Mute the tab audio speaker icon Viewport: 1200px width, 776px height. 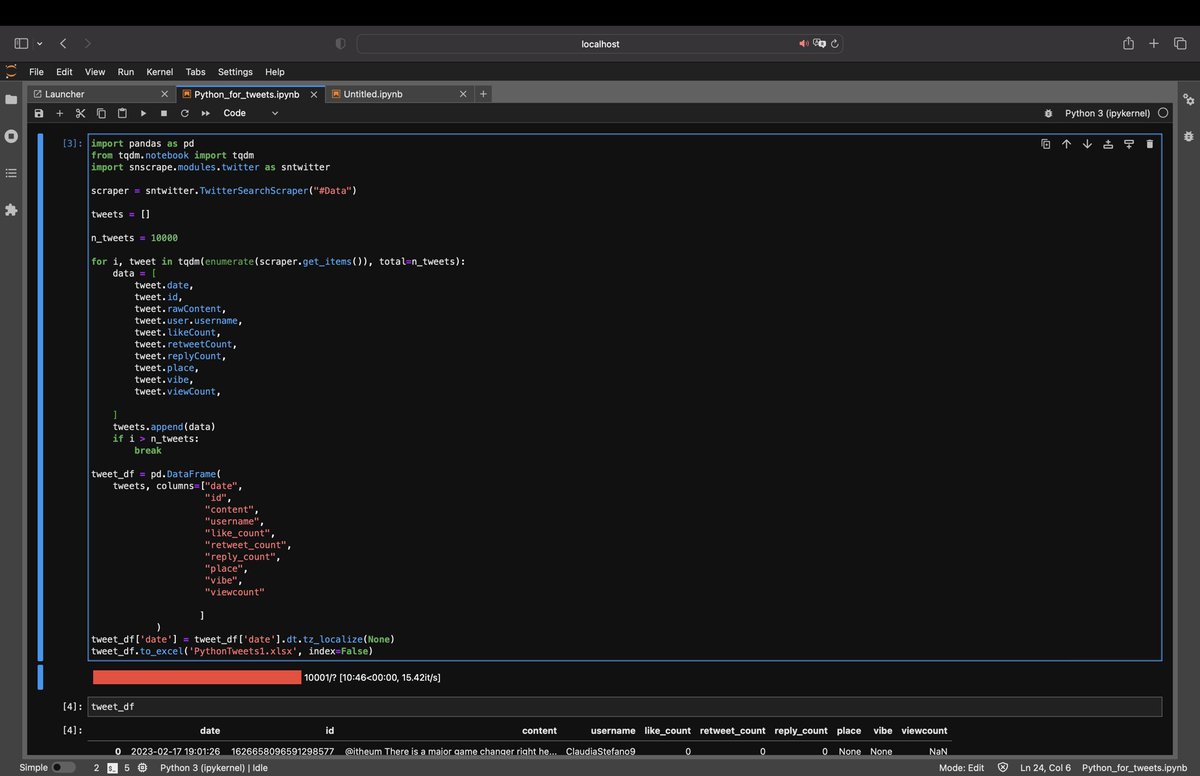point(804,44)
